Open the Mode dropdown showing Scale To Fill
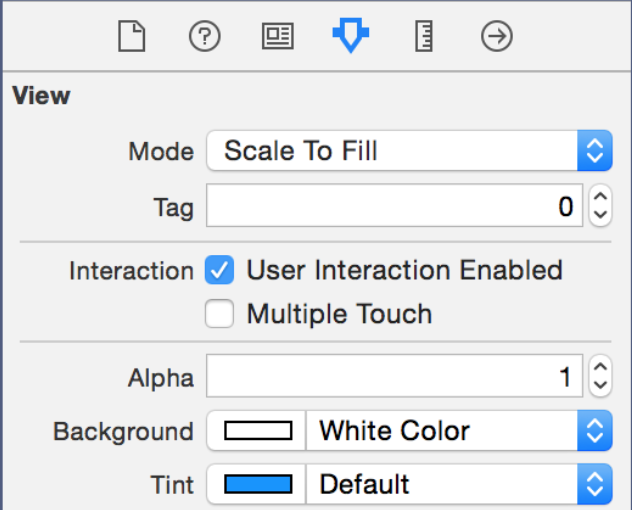The height and width of the screenshot is (510, 632). pos(409,150)
